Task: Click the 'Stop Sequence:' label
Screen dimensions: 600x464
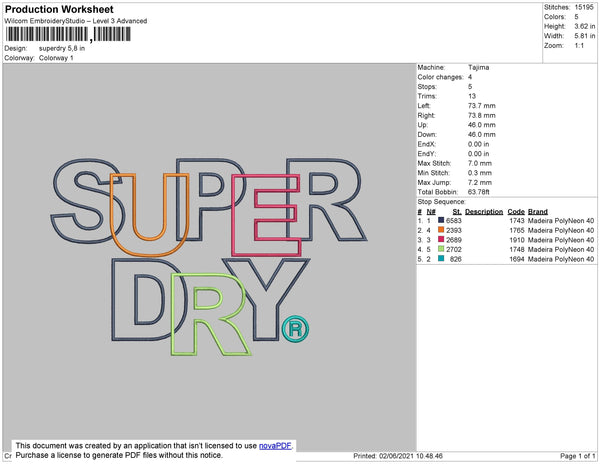Action: point(441,202)
